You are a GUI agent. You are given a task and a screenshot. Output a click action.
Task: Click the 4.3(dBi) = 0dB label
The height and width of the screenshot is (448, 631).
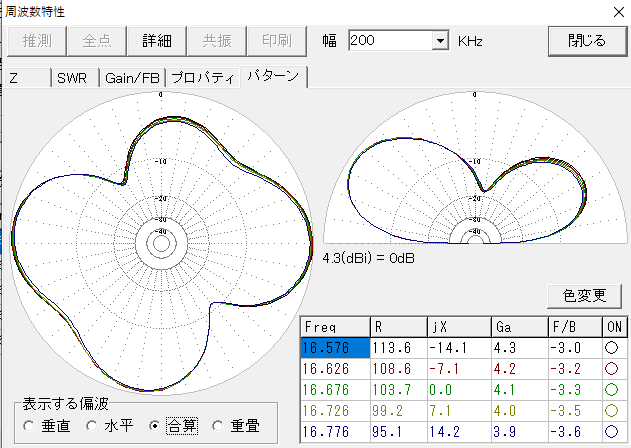[368, 258]
